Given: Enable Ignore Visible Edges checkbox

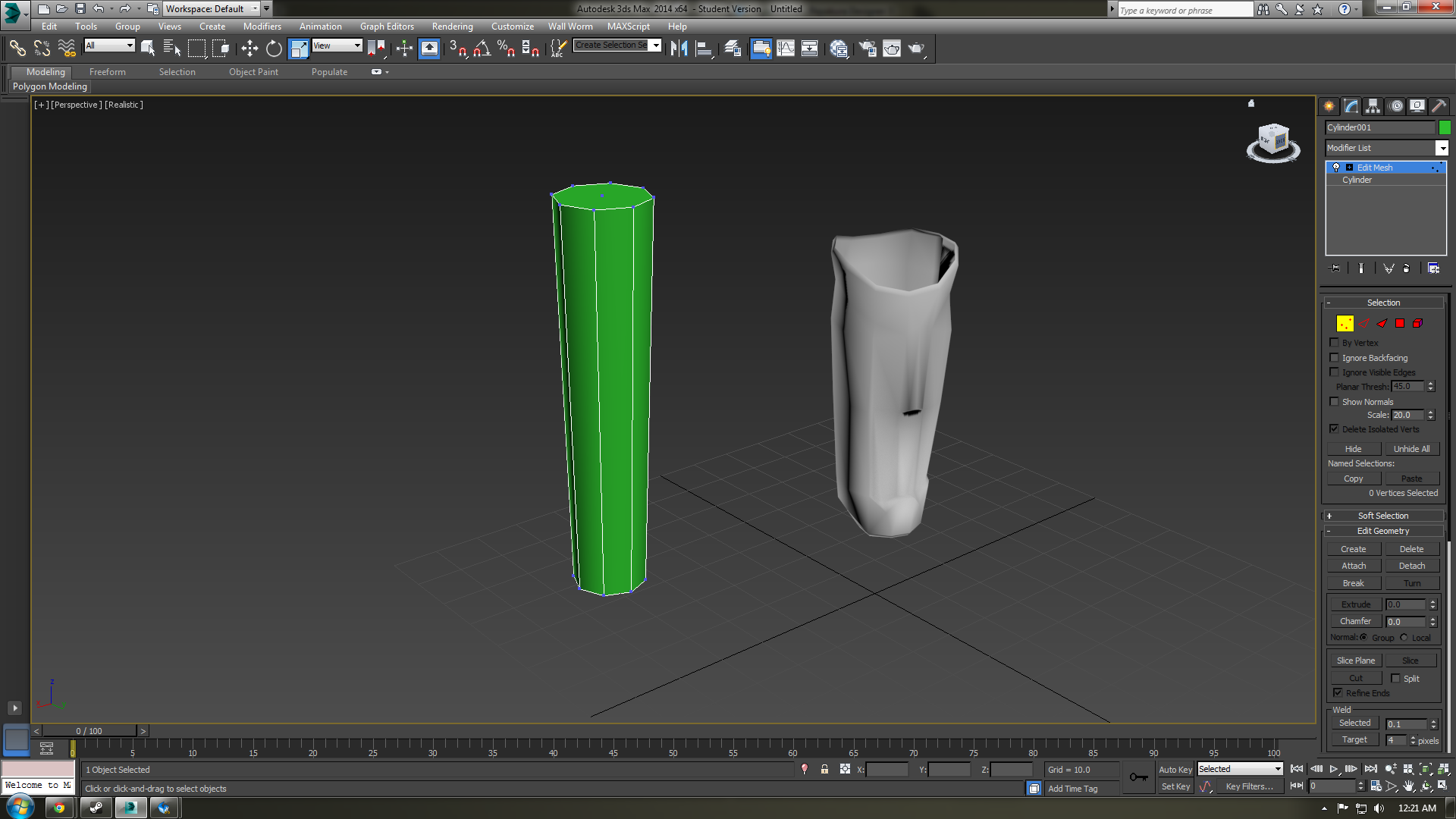Looking at the screenshot, I should pyautogui.click(x=1335, y=372).
